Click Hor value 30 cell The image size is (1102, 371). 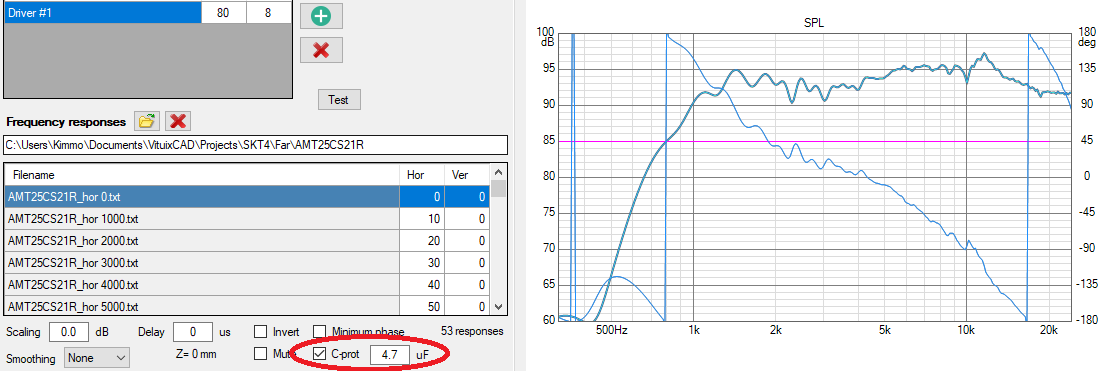422,263
